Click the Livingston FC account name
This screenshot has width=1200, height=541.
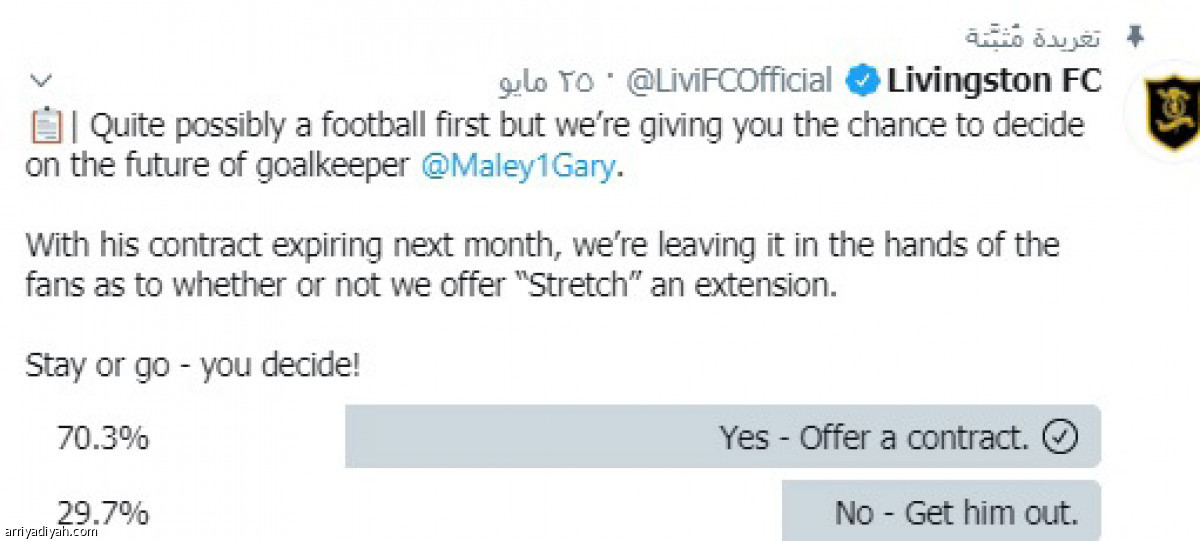click(994, 81)
